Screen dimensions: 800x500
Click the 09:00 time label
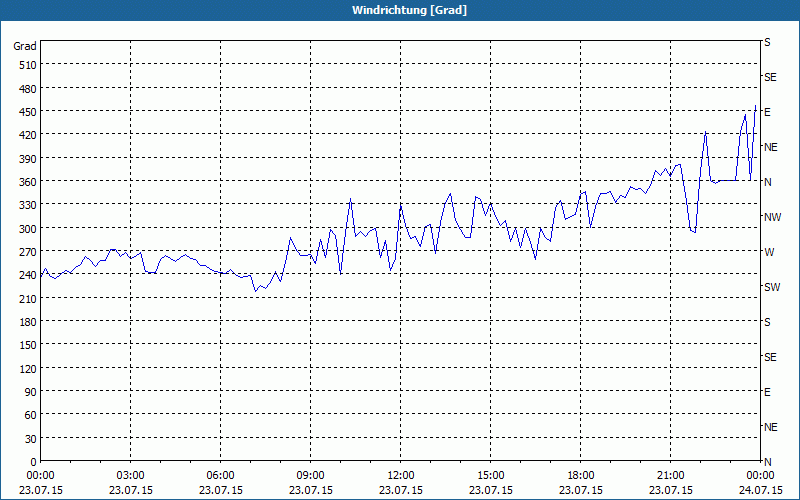(x=311, y=476)
